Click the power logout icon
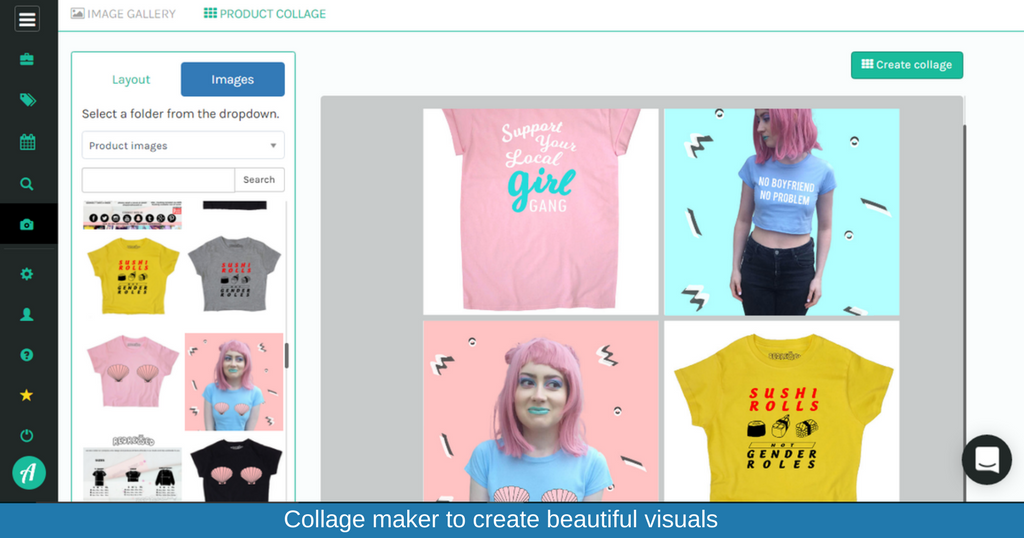Screen dimensions: 1024x538 click(x=27, y=436)
